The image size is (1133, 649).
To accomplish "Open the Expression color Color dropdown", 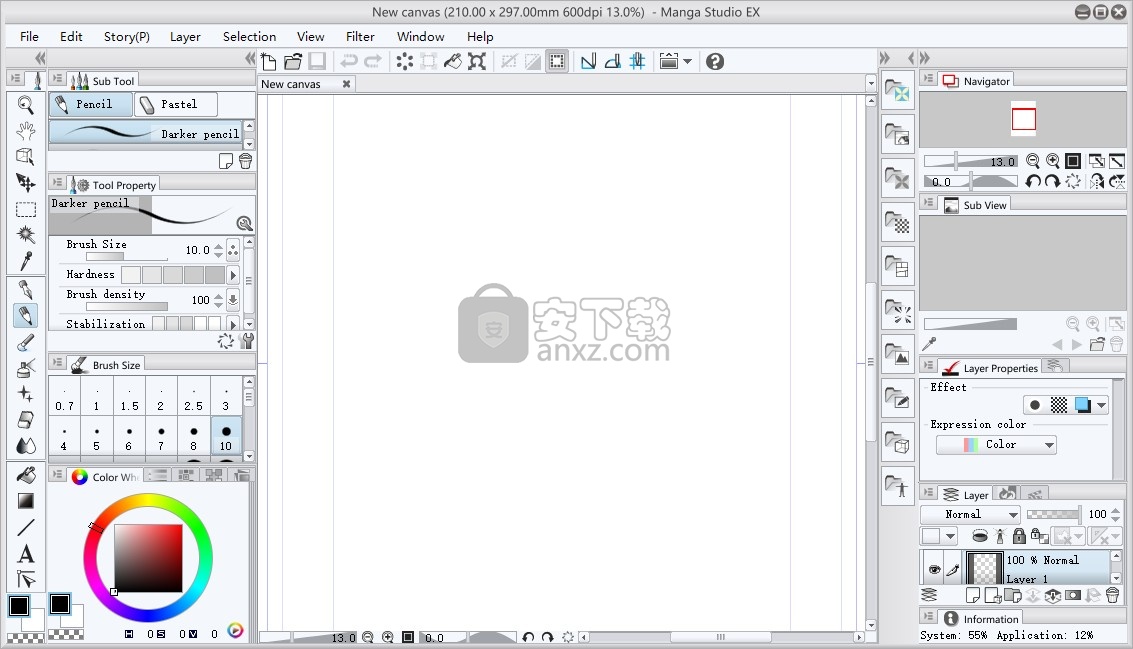I will [x=996, y=444].
